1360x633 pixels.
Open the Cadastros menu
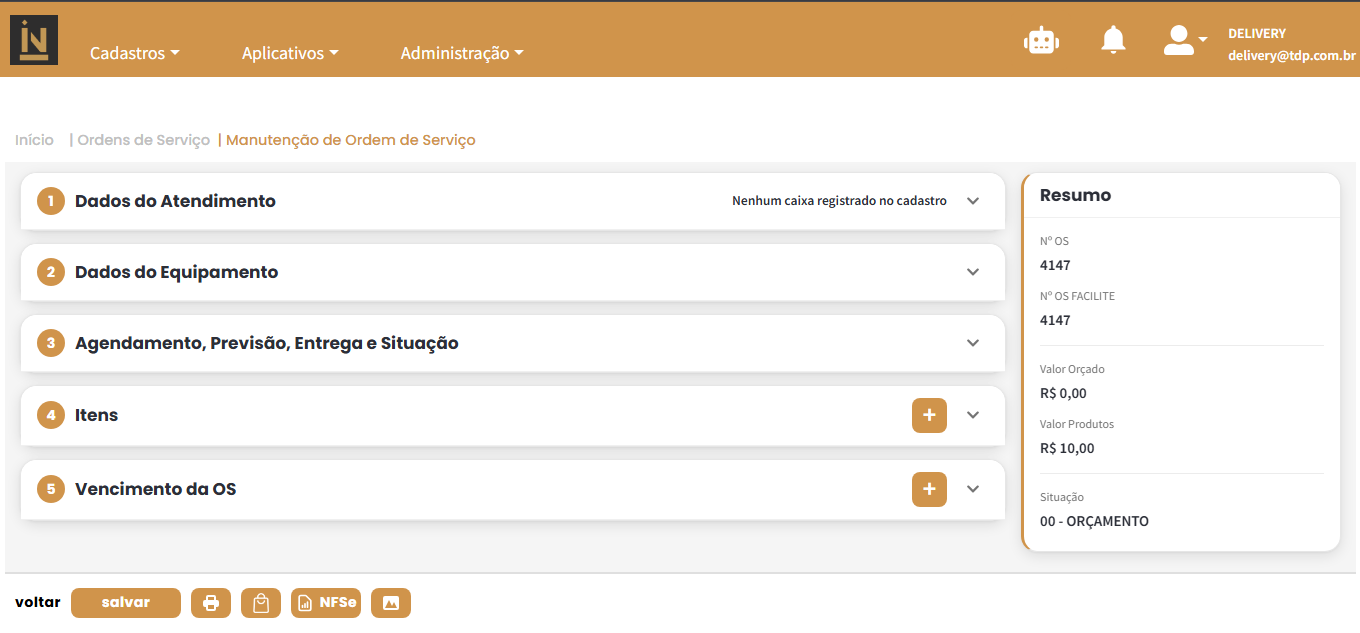pos(135,53)
